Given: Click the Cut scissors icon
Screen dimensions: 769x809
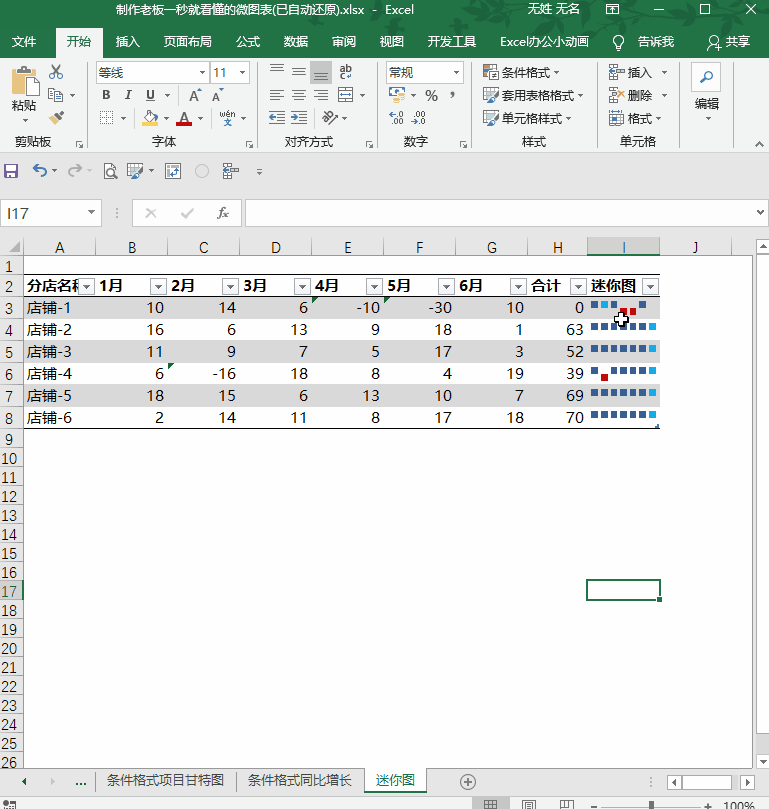Looking at the screenshot, I should (56, 72).
